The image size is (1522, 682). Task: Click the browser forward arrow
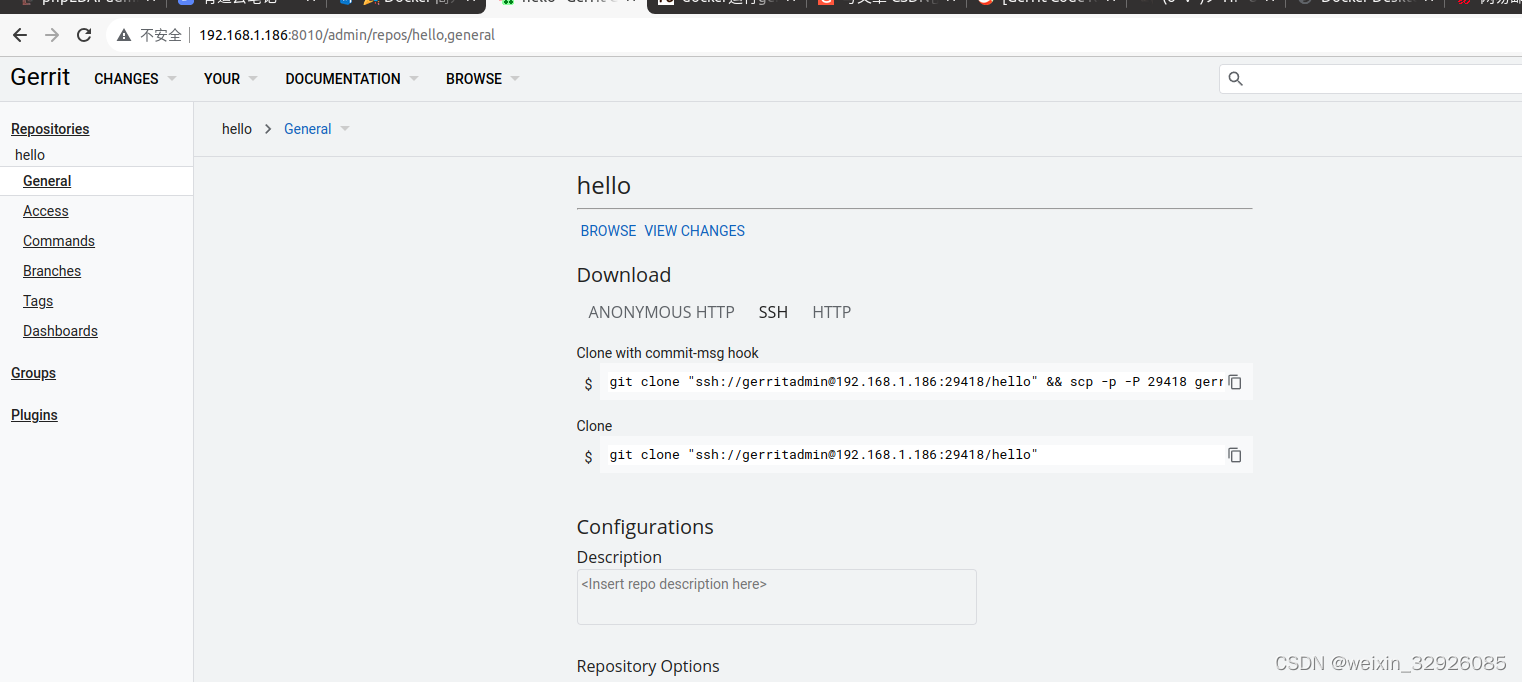click(x=51, y=34)
